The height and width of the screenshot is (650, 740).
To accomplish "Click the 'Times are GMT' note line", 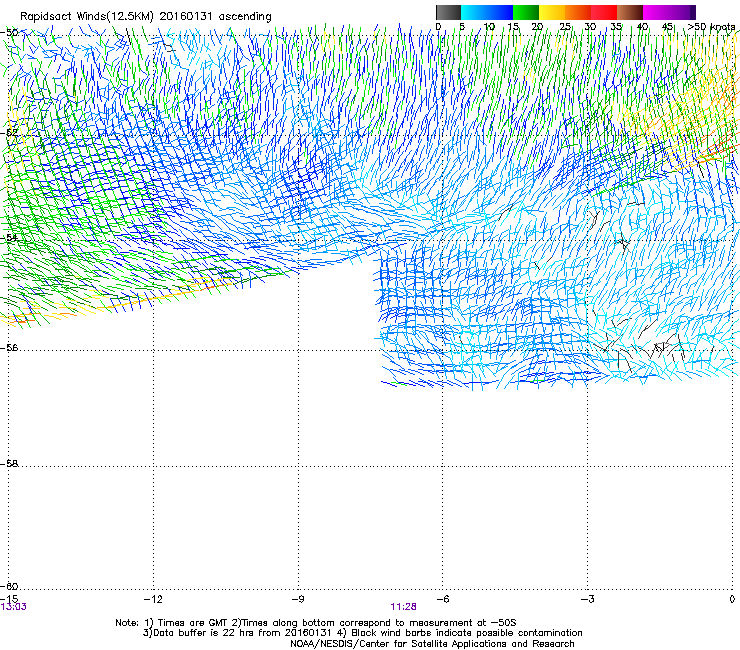I will coord(316,623).
